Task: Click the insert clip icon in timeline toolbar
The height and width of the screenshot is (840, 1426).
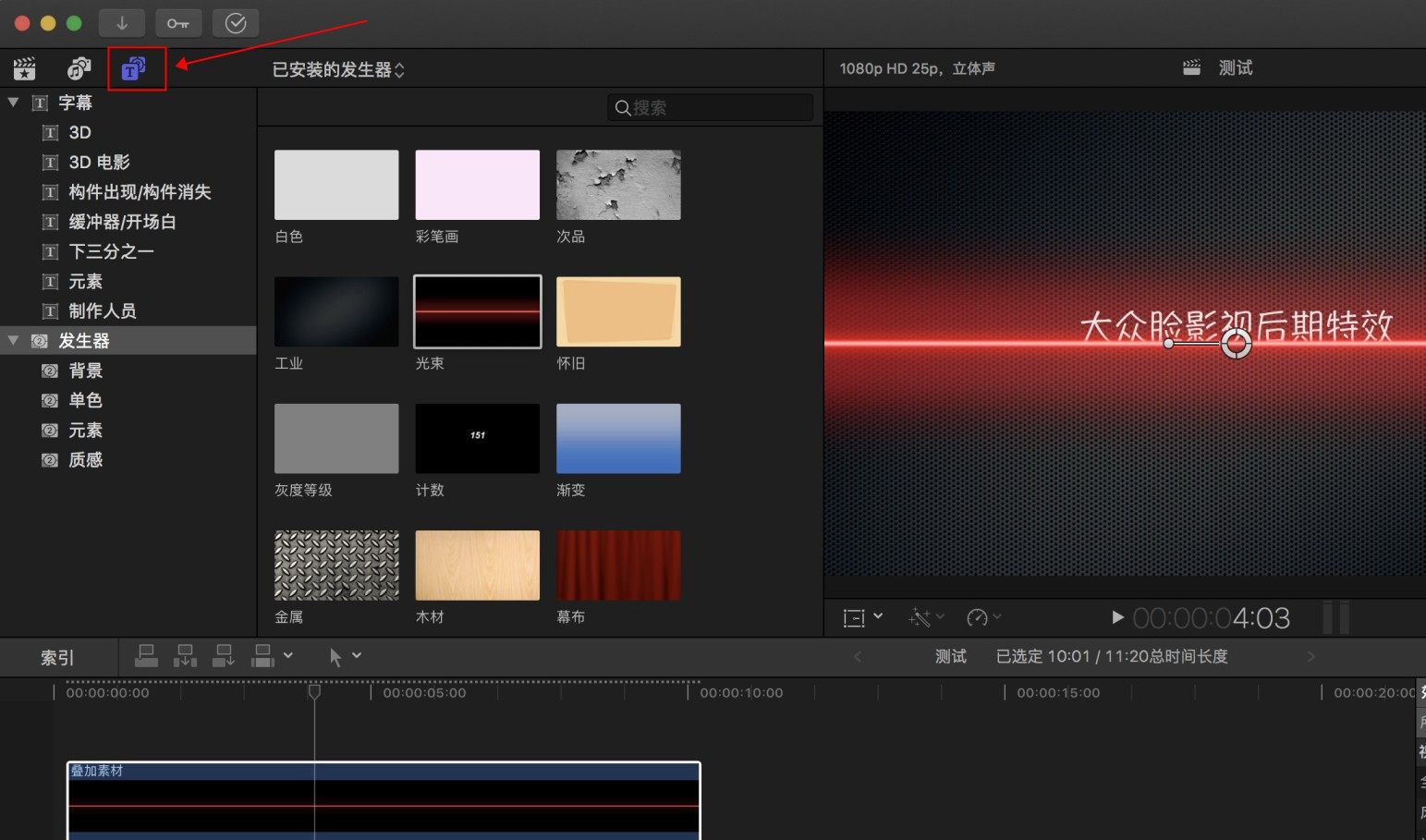Action: pos(185,656)
